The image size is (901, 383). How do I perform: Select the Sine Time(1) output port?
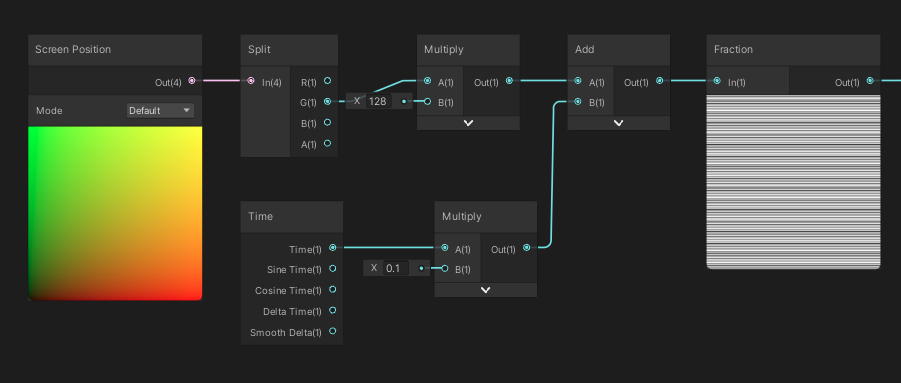coord(333,269)
